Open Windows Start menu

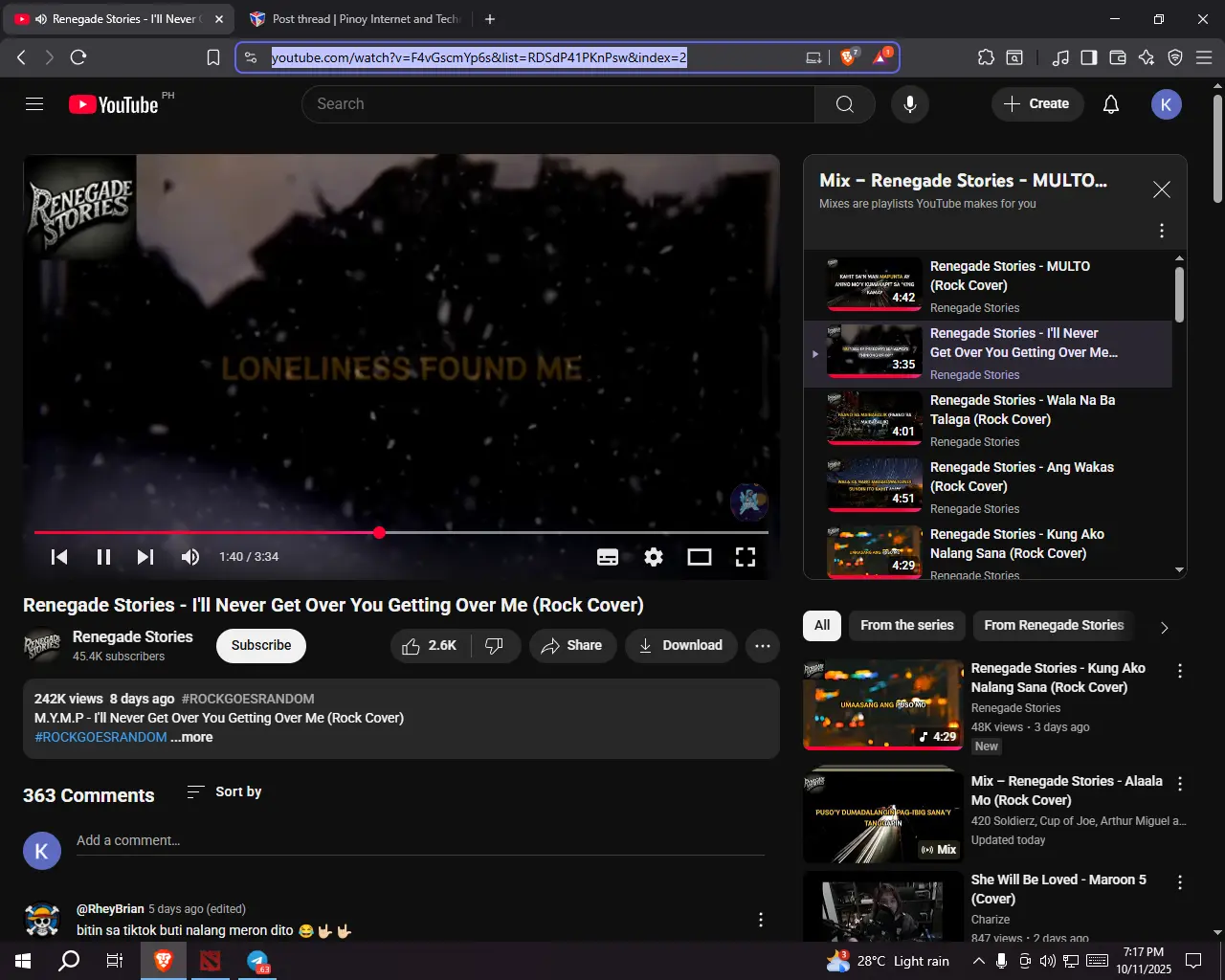point(23,961)
